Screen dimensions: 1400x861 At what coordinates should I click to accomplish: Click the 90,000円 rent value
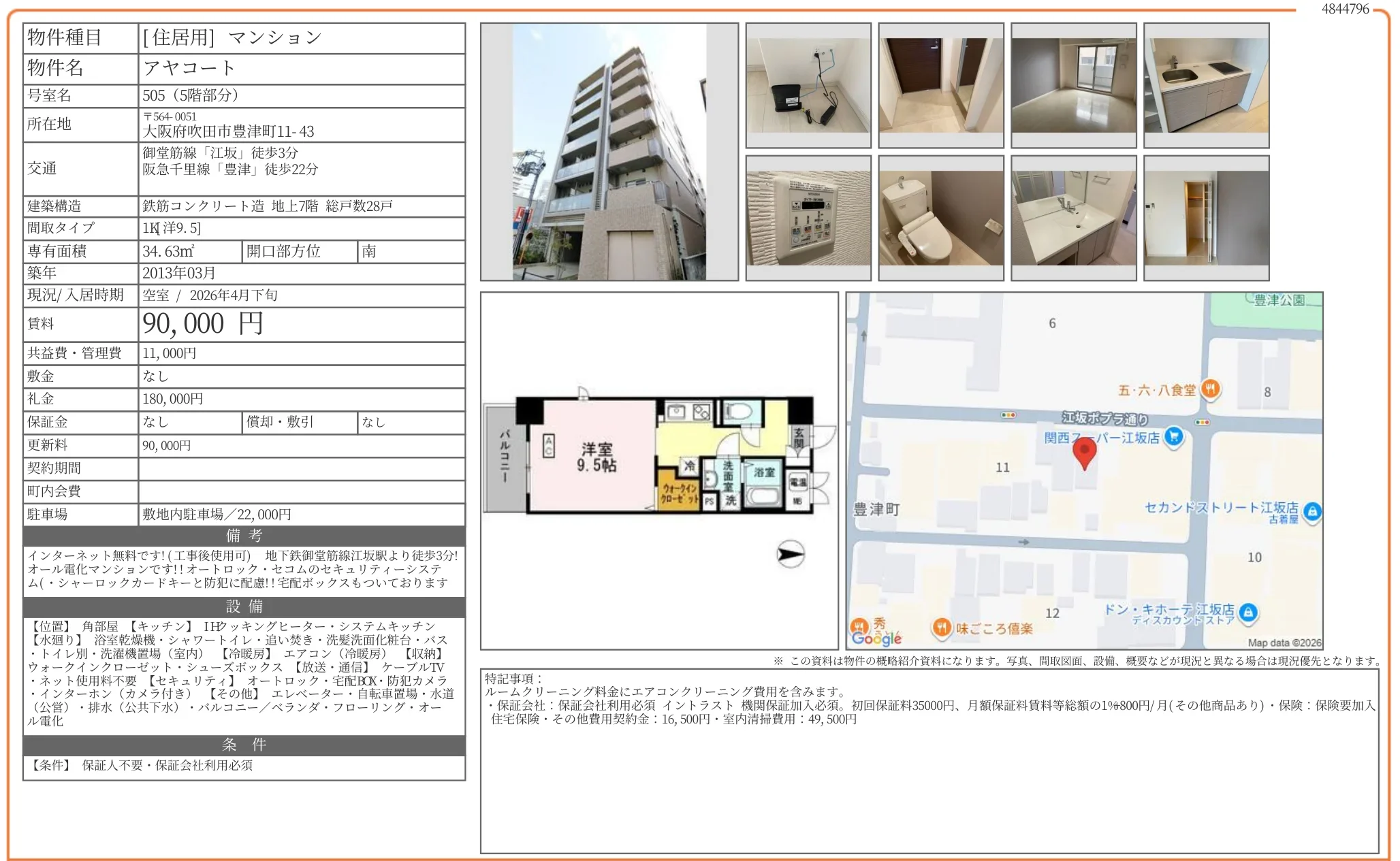[202, 324]
